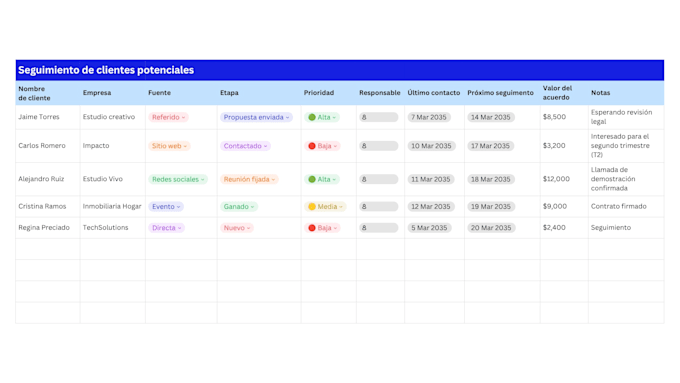Open Baja priority dropdown in Carlos Romero row

[322, 146]
